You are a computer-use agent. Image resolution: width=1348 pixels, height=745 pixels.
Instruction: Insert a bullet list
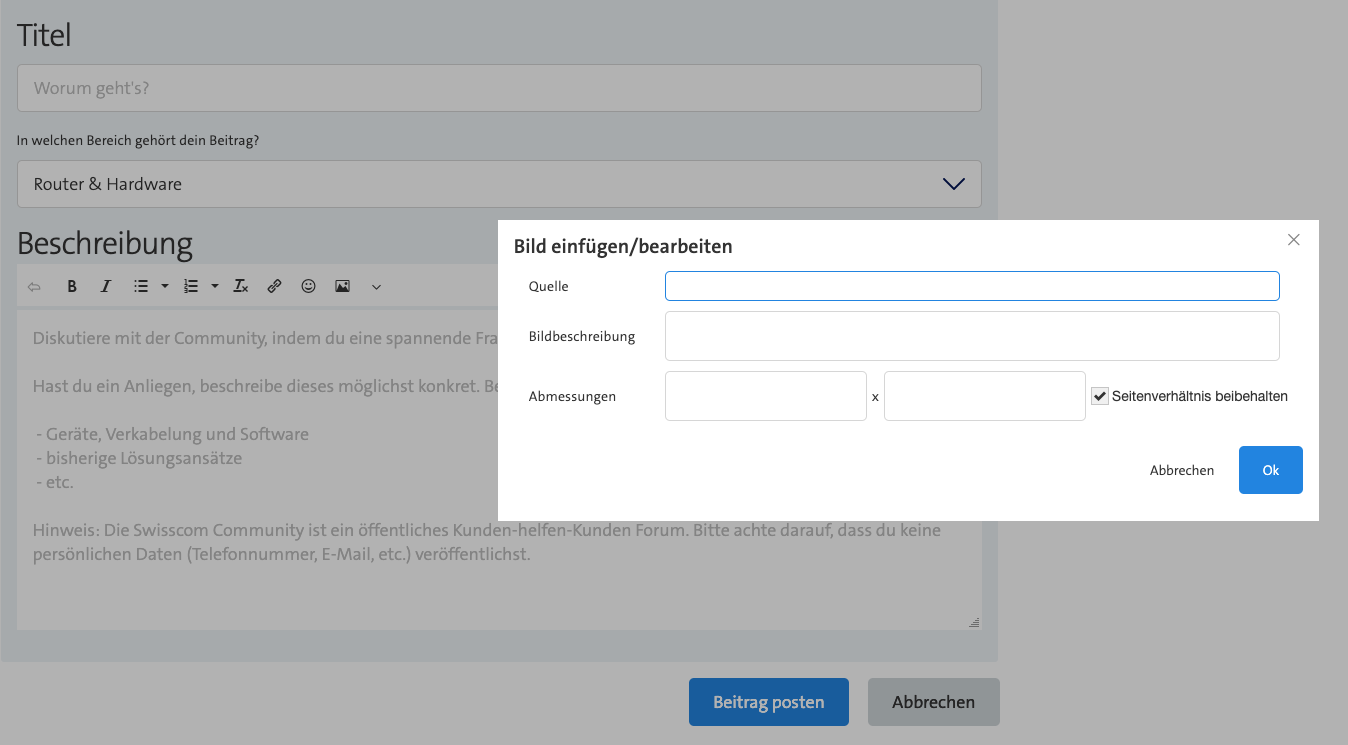pos(141,287)
